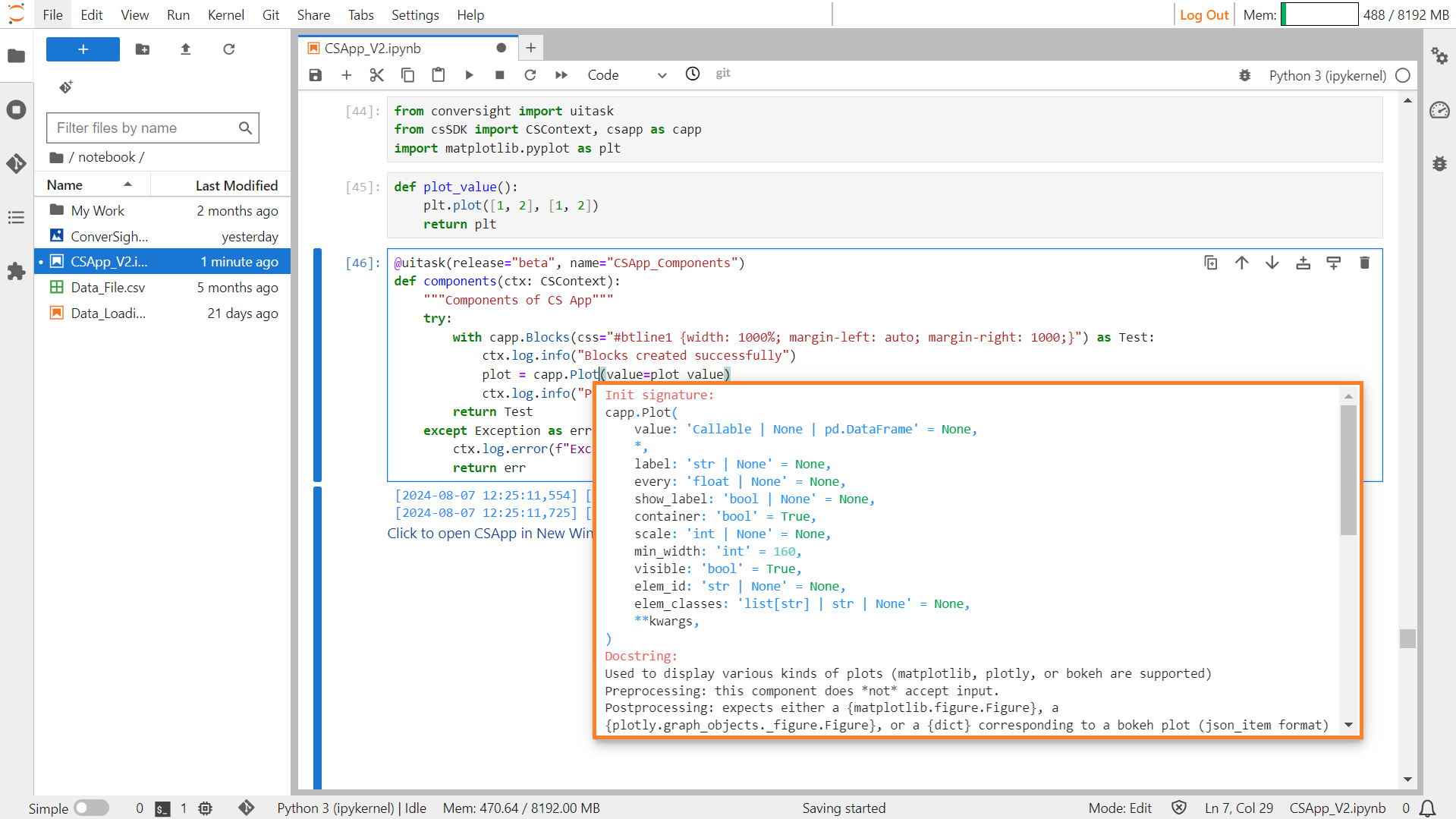This screenshot has width=1456, height=819.
Task: Open the Debugger right sidebar panel
Action: point(1439,163)
